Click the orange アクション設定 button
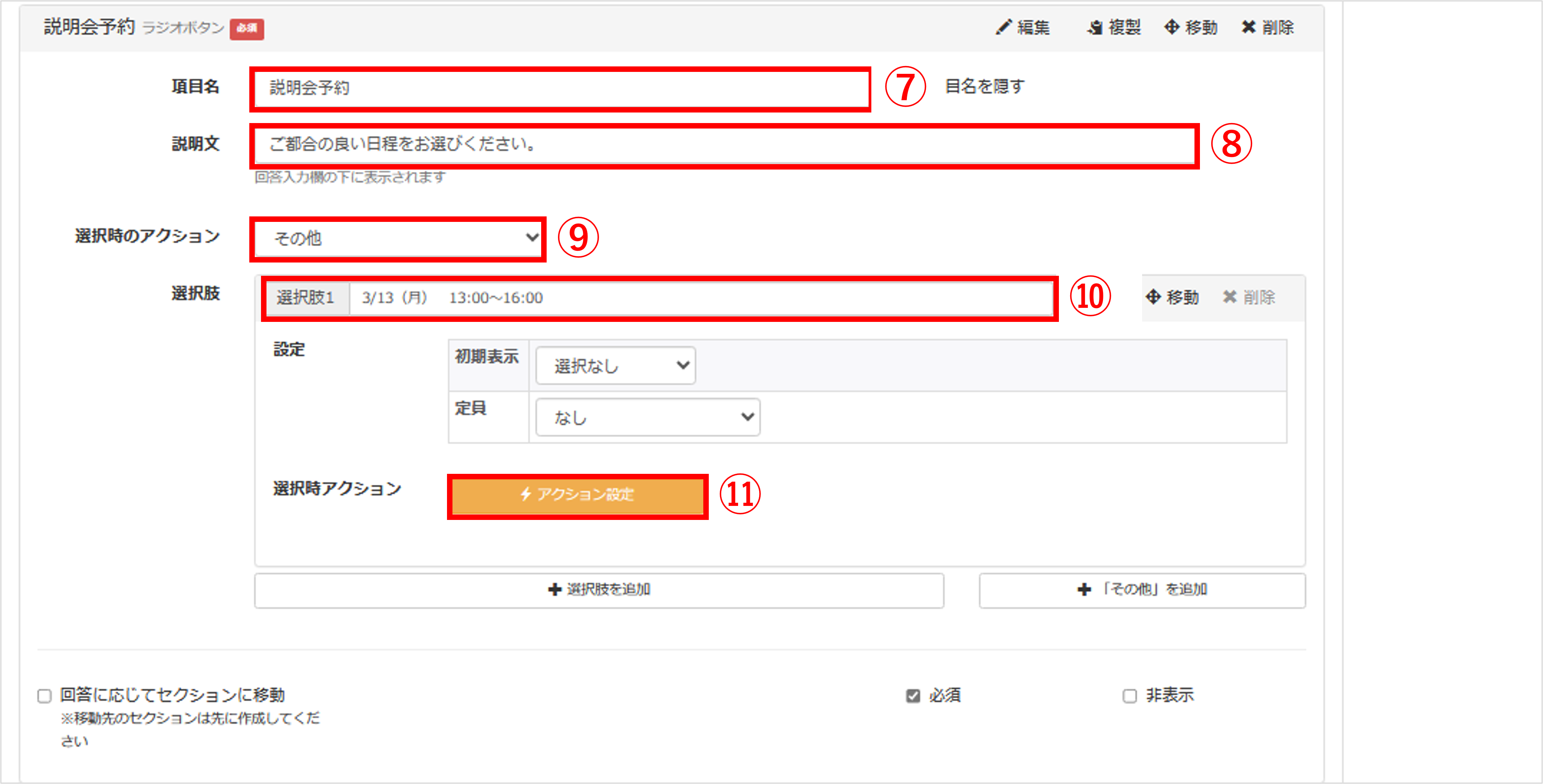 click(x=578, y=495)
